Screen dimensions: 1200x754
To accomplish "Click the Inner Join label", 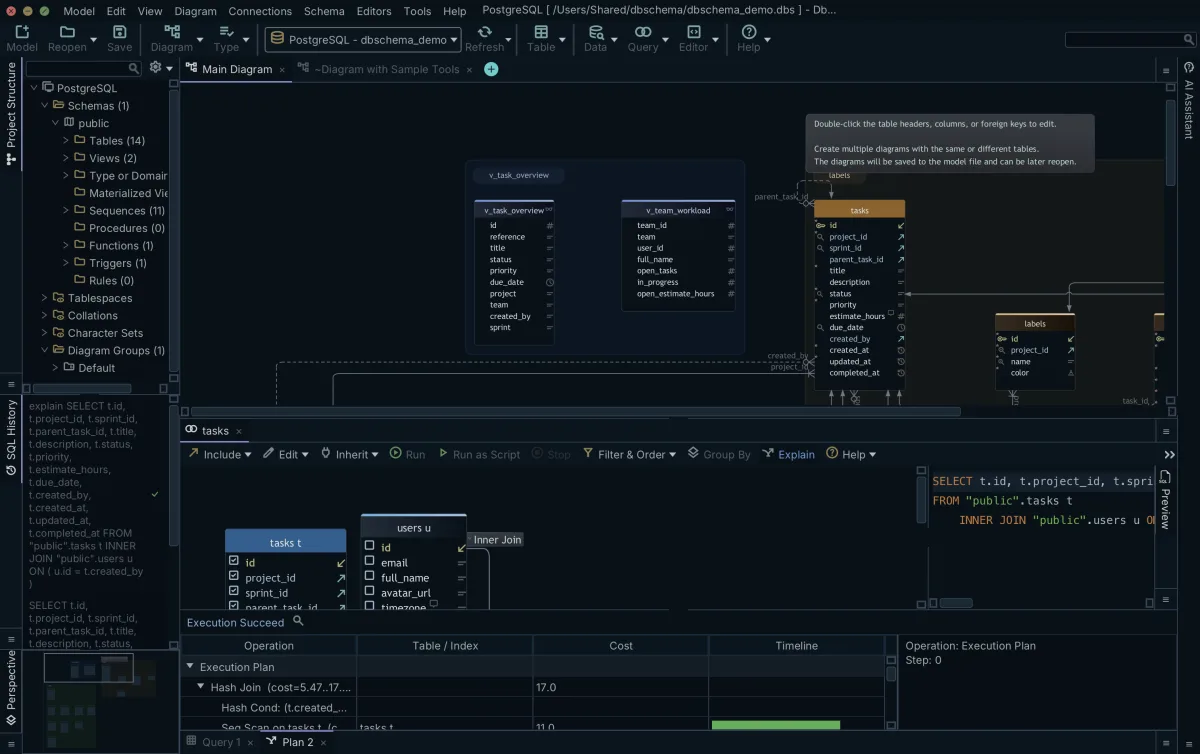I will [498, 539].
